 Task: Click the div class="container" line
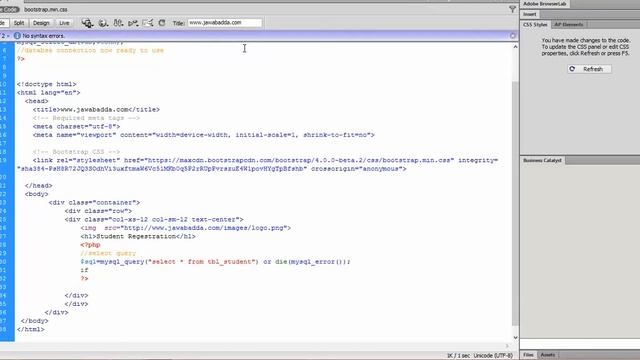[94, 202]
